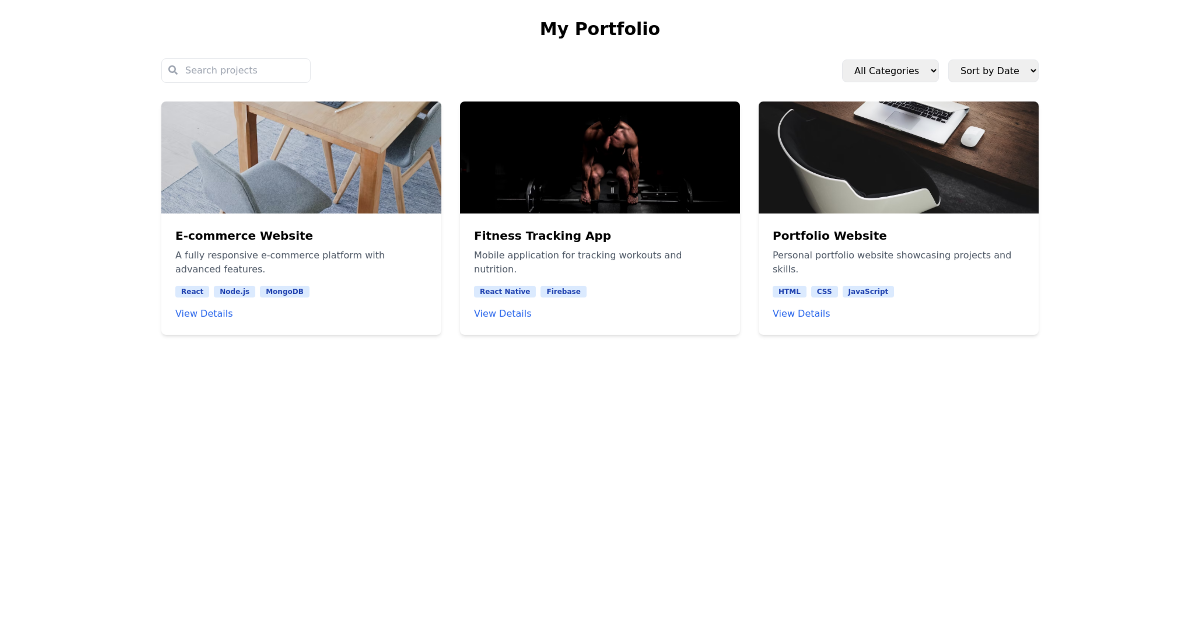Viewport: 1200px width, 630px height.
Task: View Details for E-commerce Website
Action: coord(204,313)
